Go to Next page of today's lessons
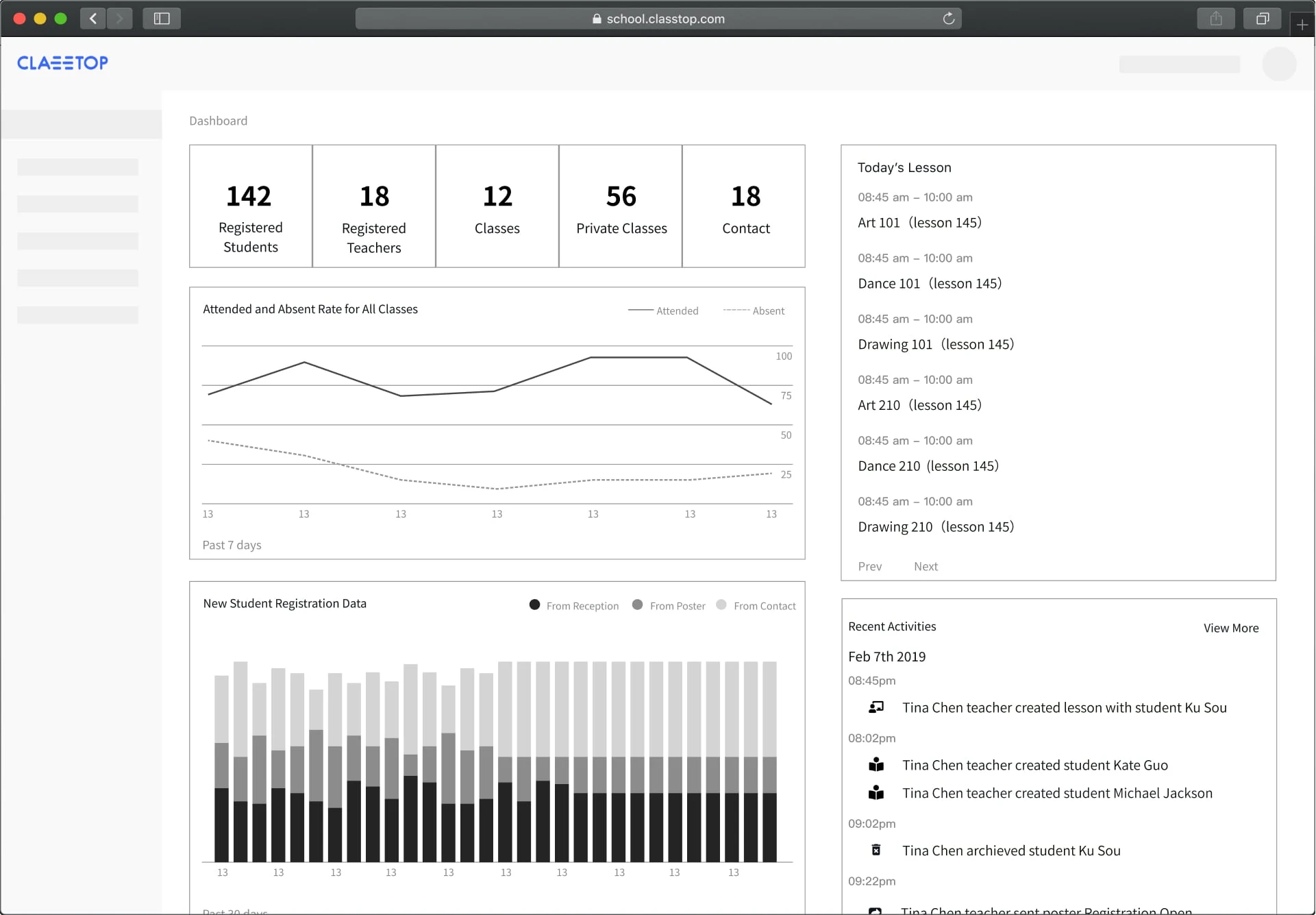The image size is (1316, 915). tap(925, 566)
